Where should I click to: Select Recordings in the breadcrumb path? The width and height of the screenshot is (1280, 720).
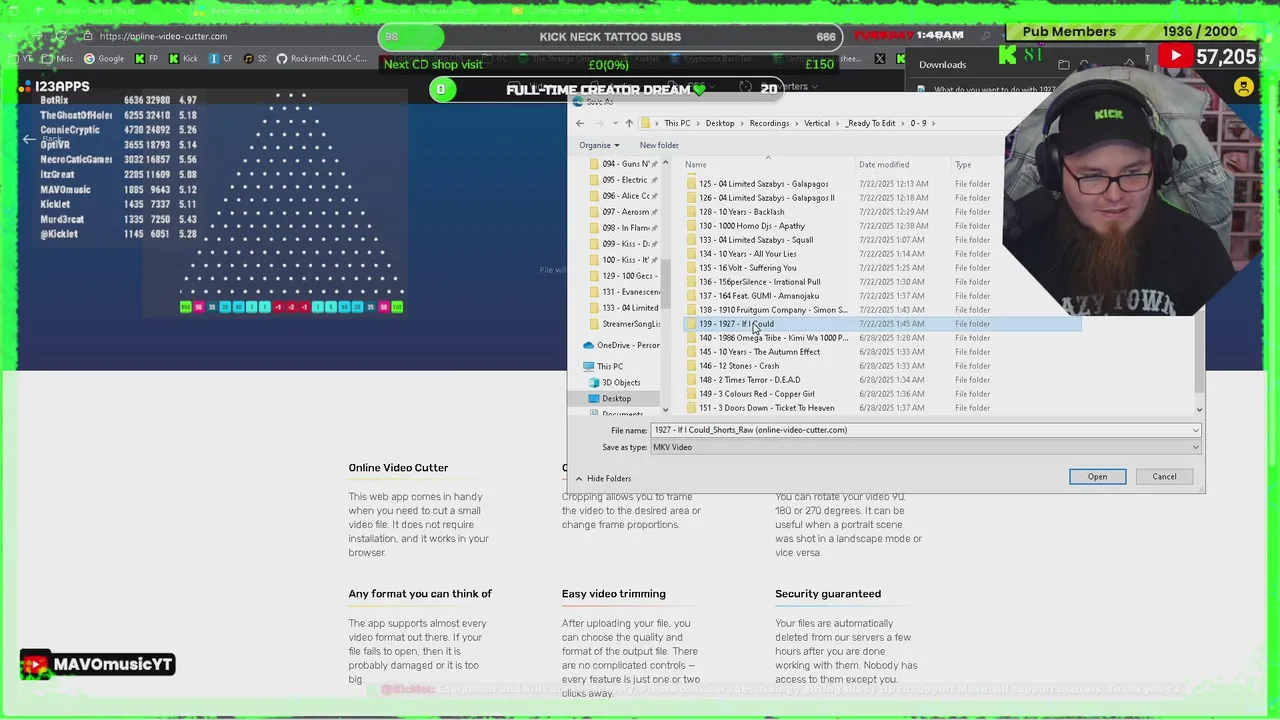click(769, 123)
